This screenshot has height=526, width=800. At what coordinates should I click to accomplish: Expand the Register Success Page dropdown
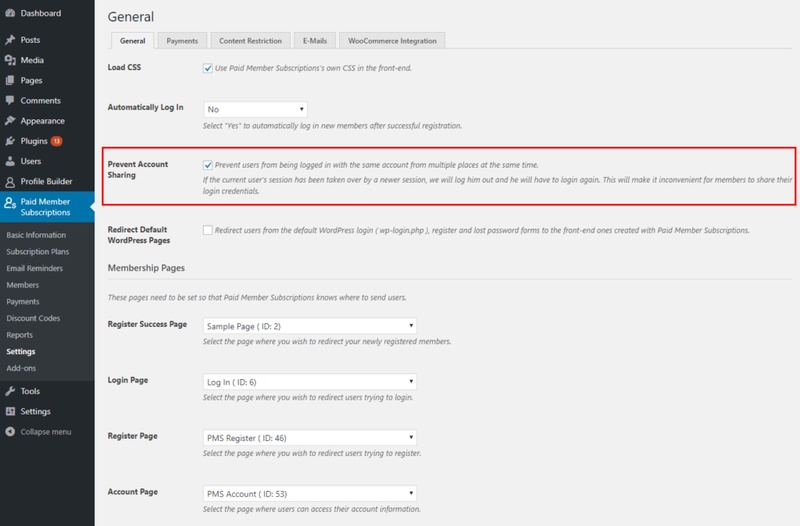pos(309,326)
